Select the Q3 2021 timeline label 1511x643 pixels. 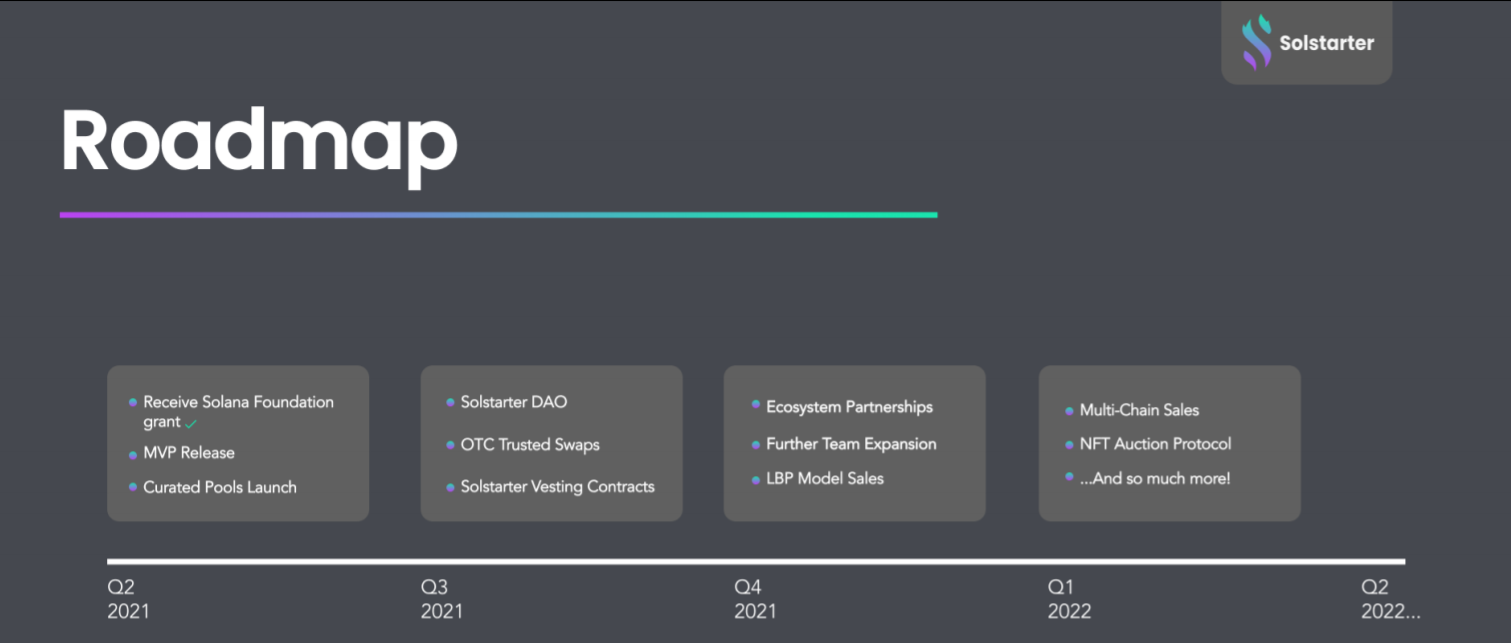pyautogui.click(x=442, y=599)
